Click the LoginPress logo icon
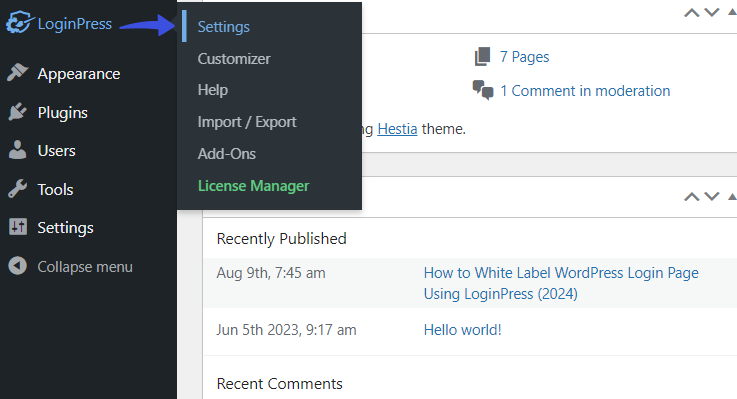The height and width of the screenshot is (399, 737). tap(20, 22)
